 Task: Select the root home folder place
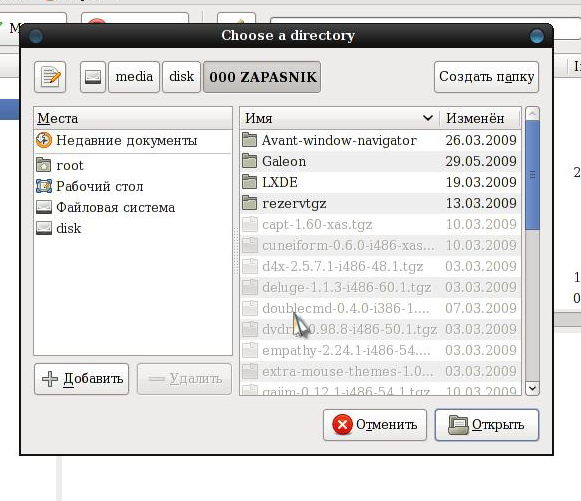[x=133, y=165]
